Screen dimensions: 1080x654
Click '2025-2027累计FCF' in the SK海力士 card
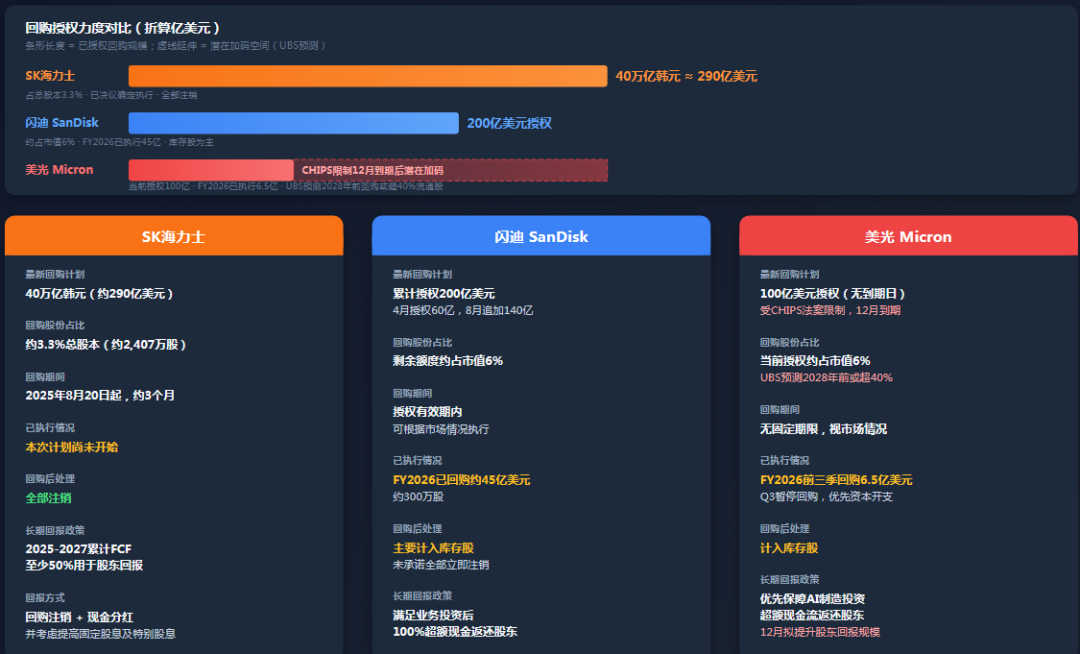[x=79, y=549]
